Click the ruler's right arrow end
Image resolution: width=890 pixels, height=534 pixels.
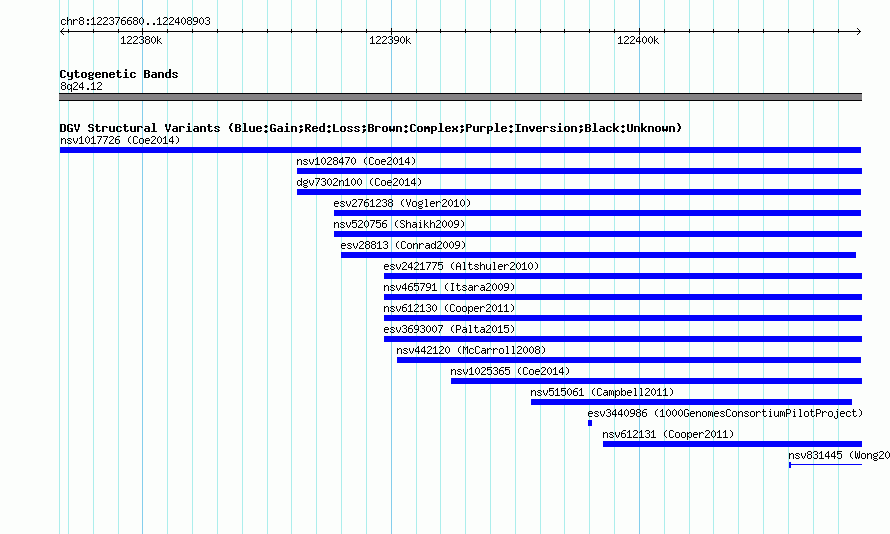[859, 31]
